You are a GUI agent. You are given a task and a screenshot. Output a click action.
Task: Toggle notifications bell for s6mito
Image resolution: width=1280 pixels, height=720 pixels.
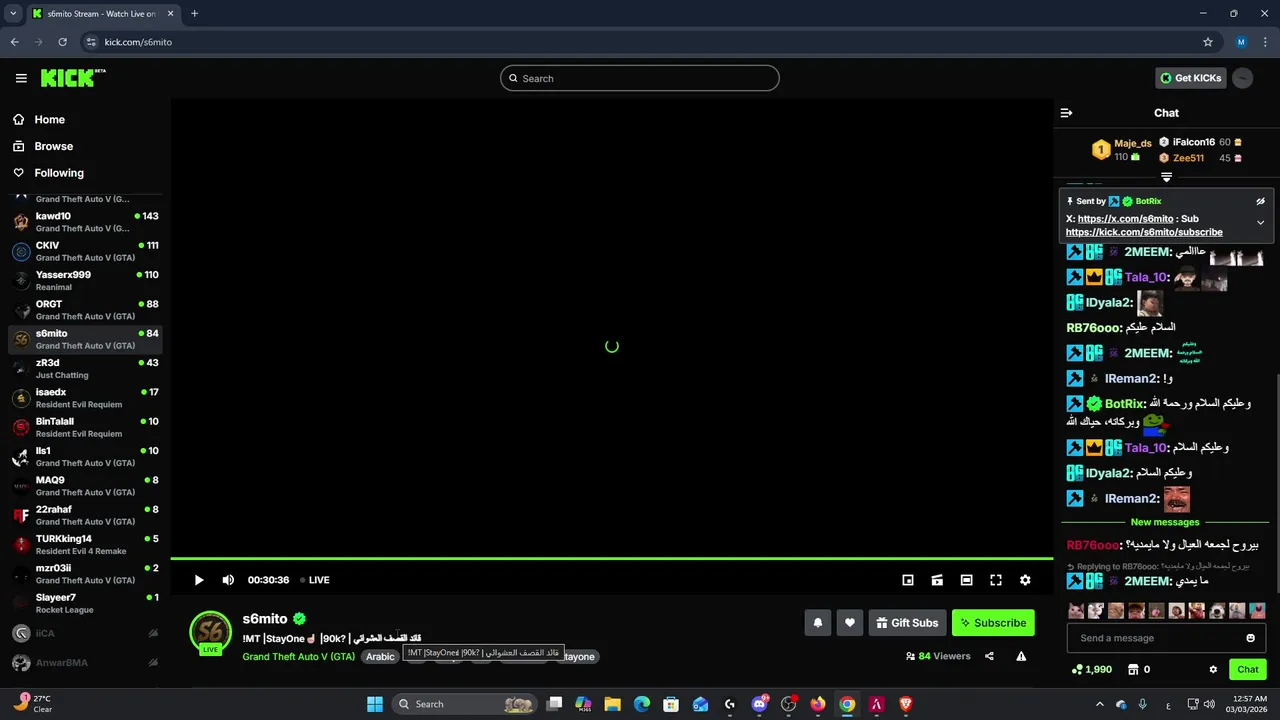(x=818, y=623)
